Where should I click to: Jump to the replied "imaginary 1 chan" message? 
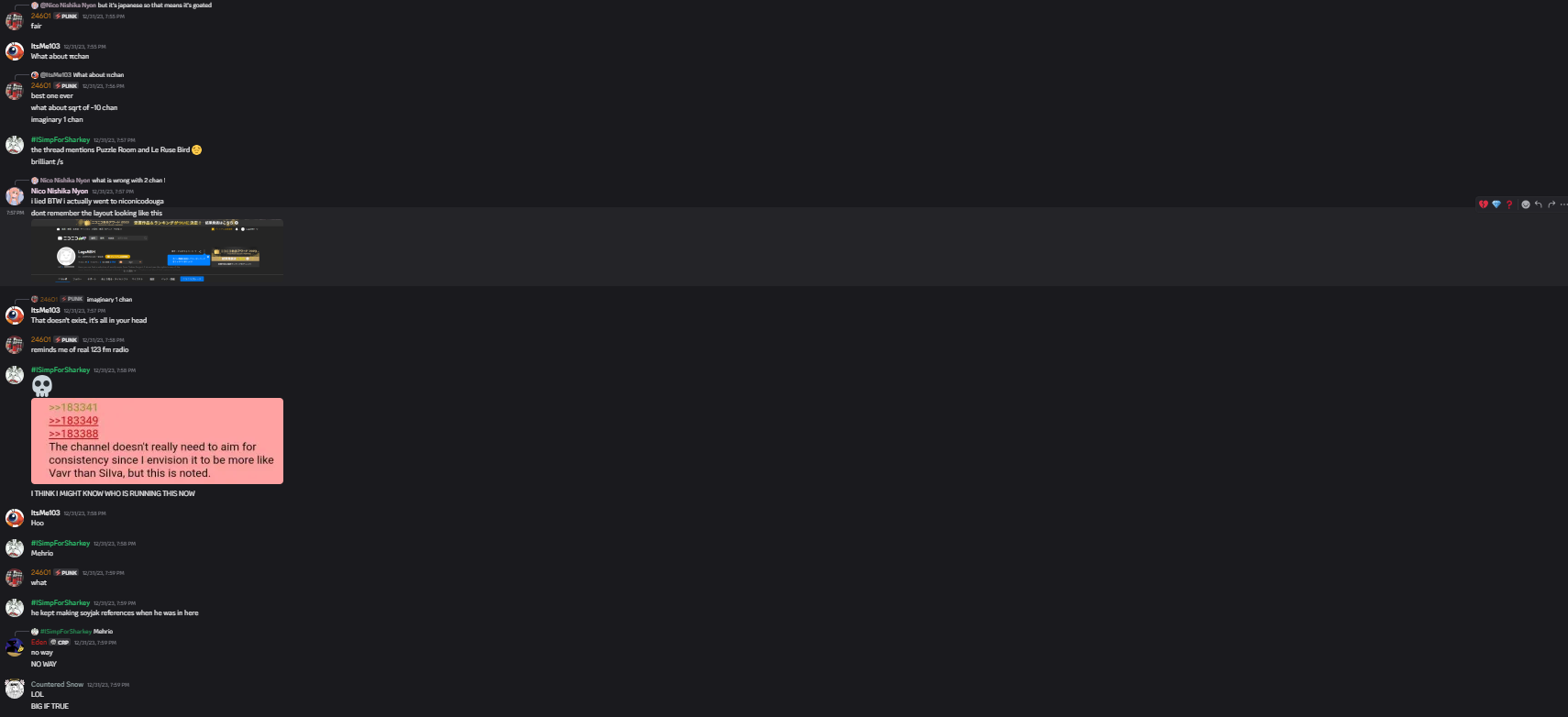109,299
